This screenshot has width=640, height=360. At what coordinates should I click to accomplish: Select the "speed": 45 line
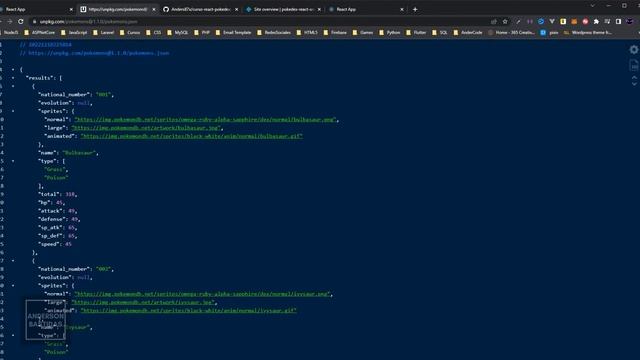tap(55, 244)
